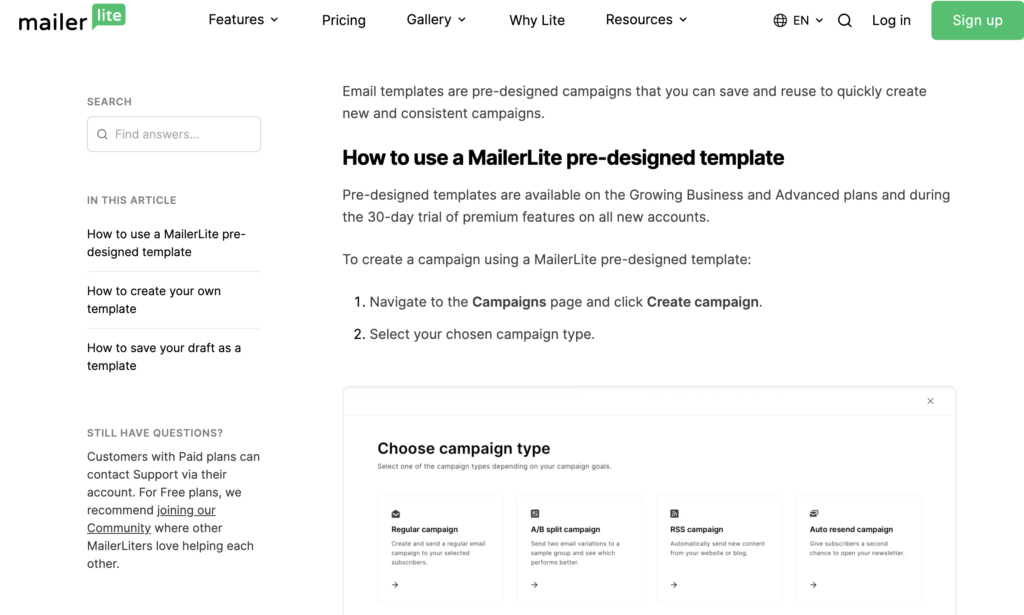This screenshot has height=615, width=1024.
Task: Click the Log in link
Action: (x=891, y=20)
